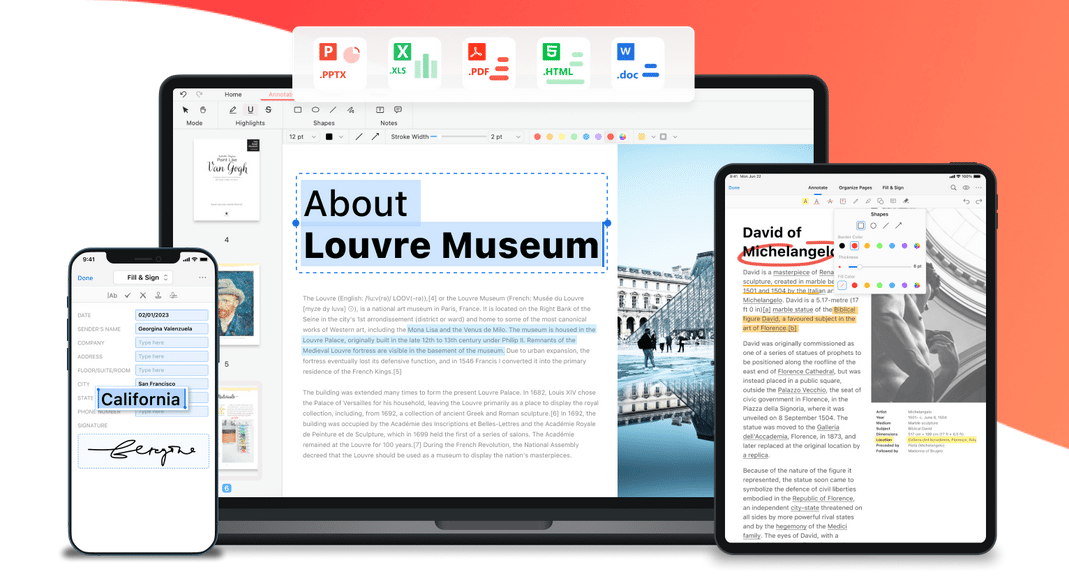The height and width of the screenshot is (580, 1069).
Task: Click the search magnifier on tablet
Action: [x=953, y=187]
